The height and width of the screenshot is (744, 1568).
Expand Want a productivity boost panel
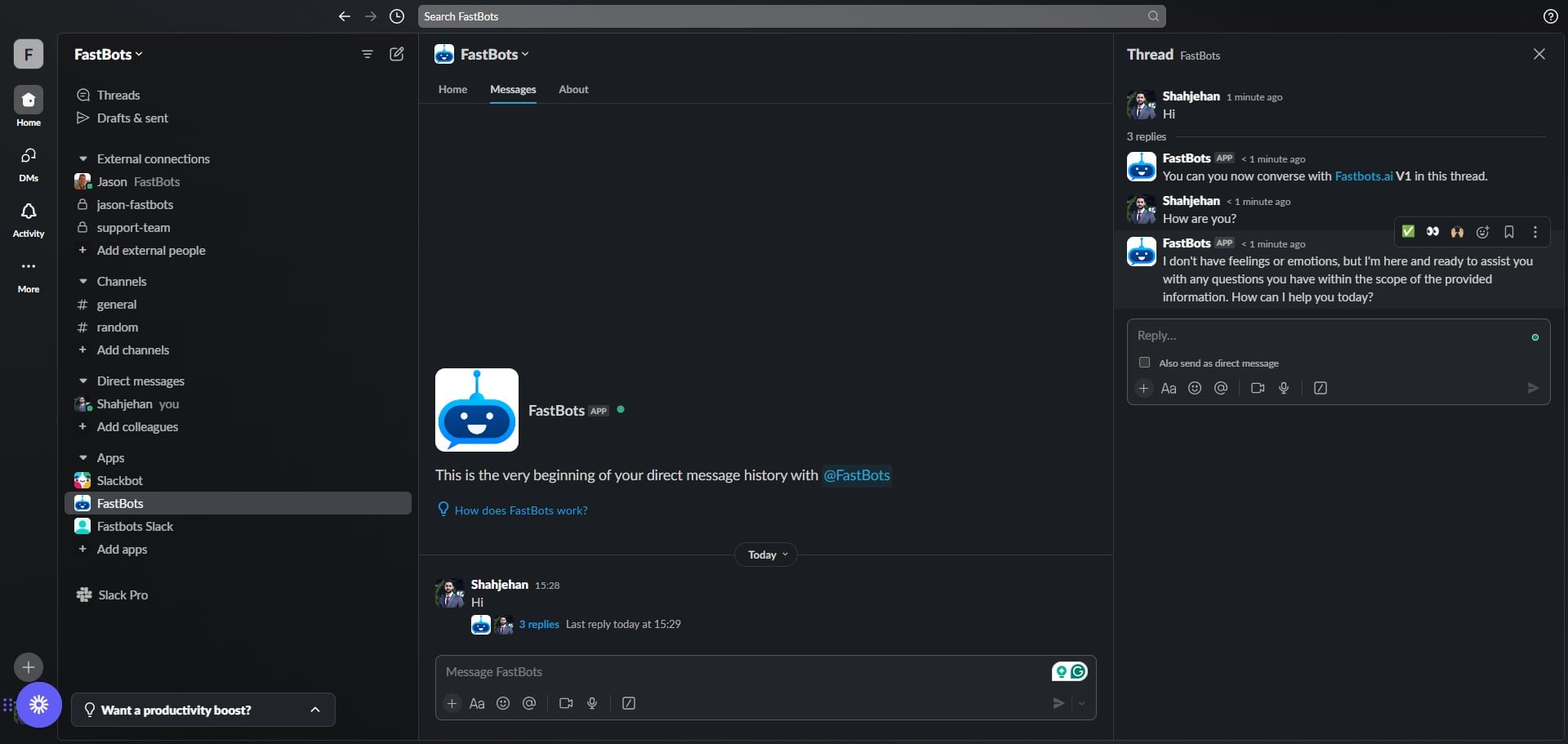tap(315, 710)
